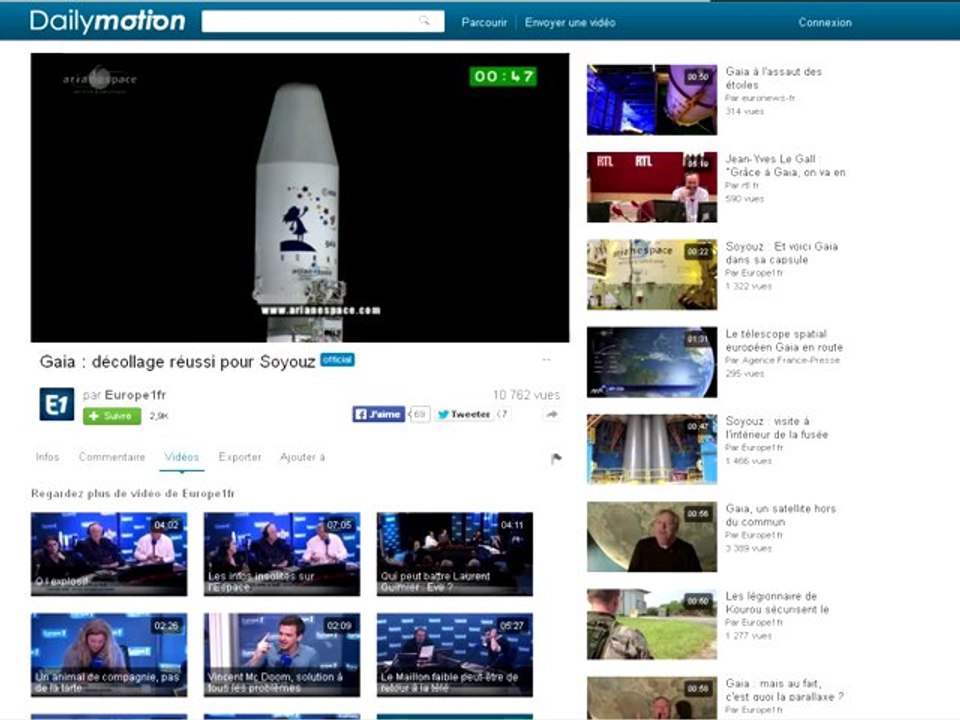Click the 10 762 vues count
The width and height of the screenshot is (960, 720).
(x=527, y=395)
